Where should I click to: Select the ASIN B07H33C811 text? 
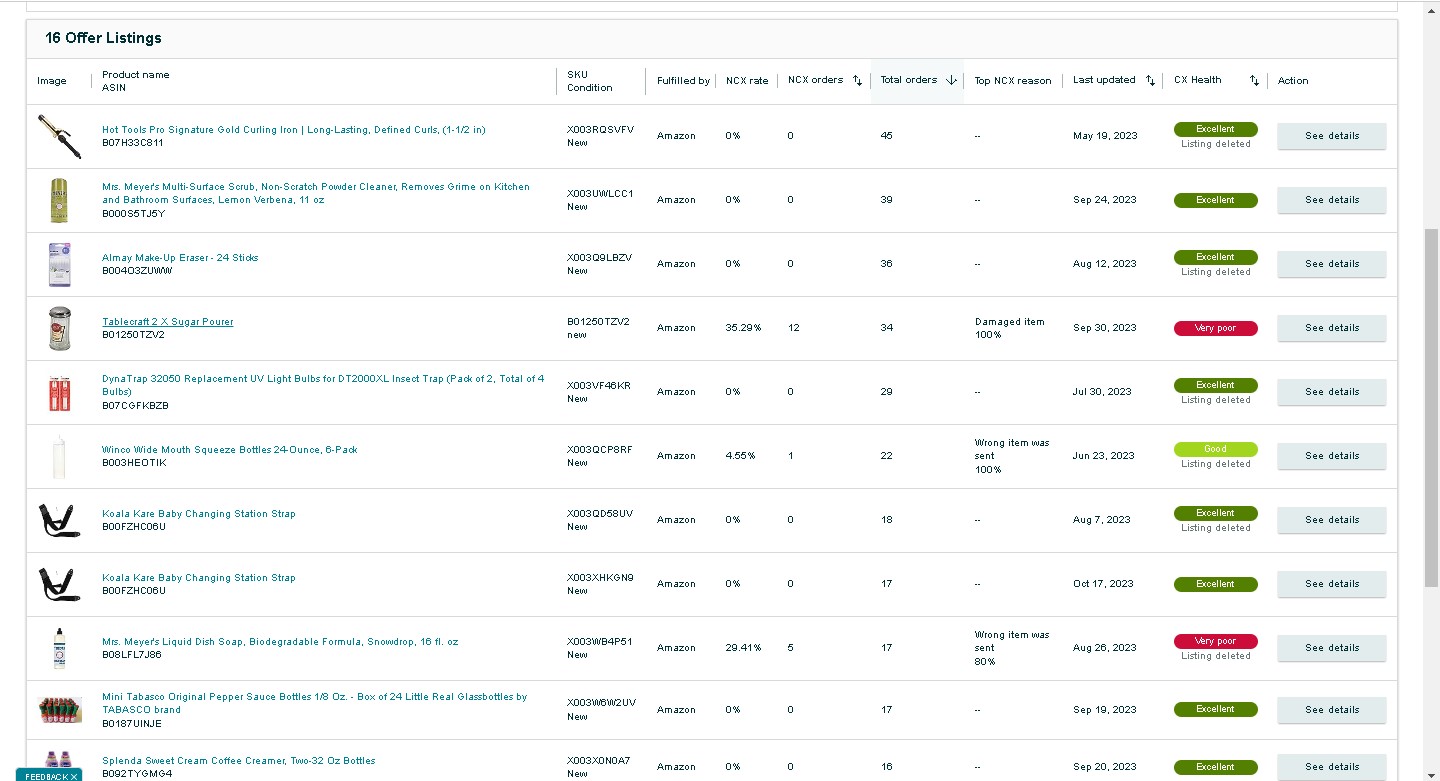pos(133,143)
